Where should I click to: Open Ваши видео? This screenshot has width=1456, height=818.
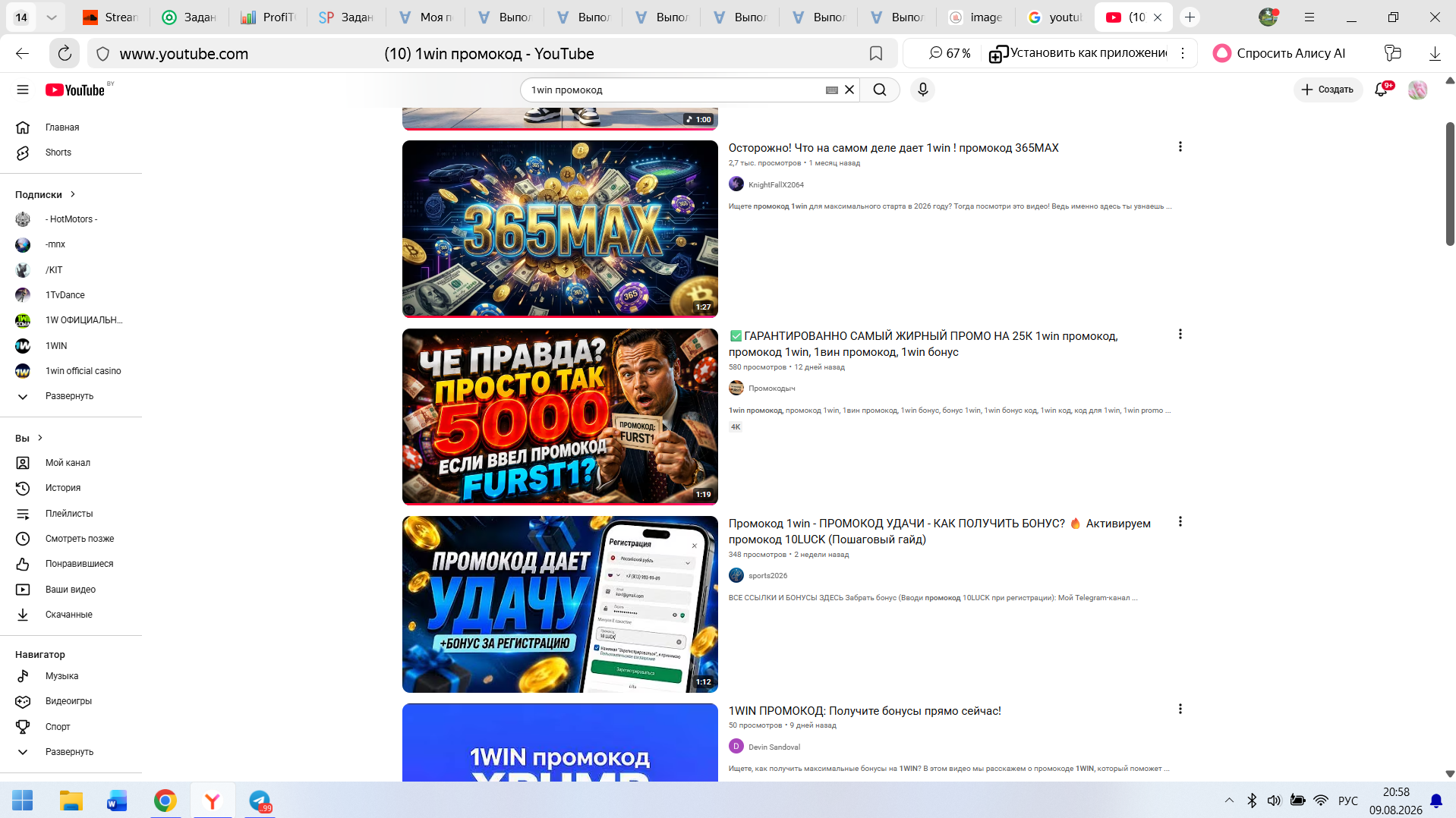(71, 590)
